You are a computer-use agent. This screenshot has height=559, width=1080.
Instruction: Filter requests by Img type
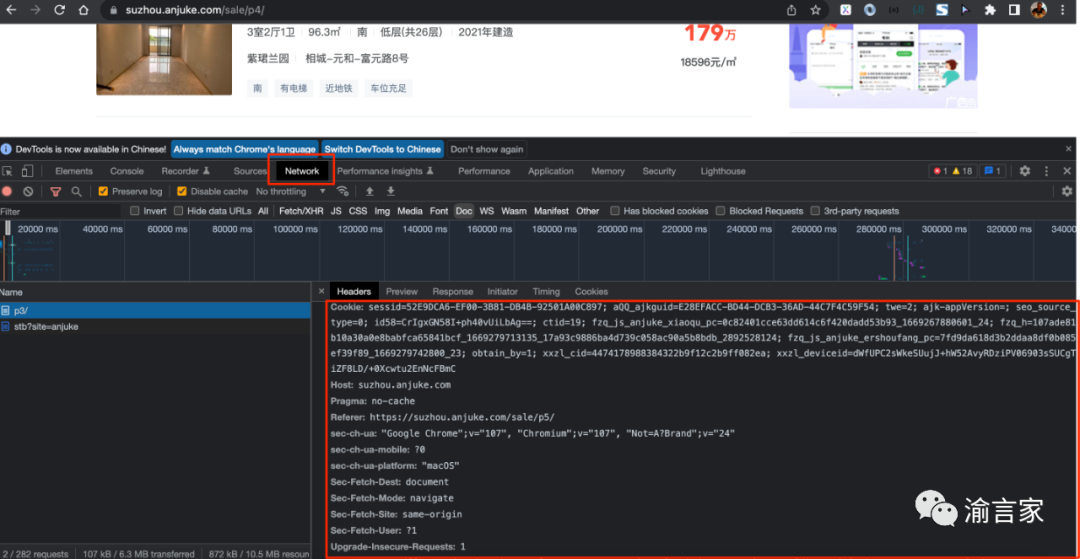coord(382,211)
